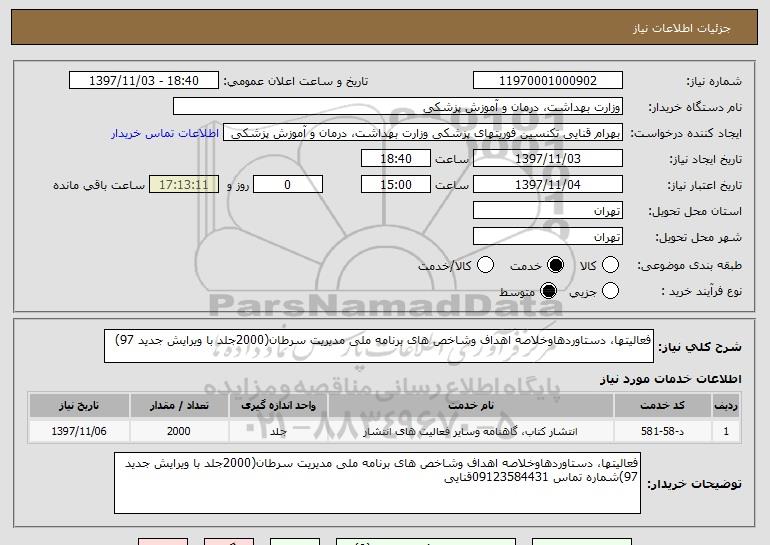Select the متوسط purchase type radio
Viewport: 770px width, 545px height.
tap(549, 291)
